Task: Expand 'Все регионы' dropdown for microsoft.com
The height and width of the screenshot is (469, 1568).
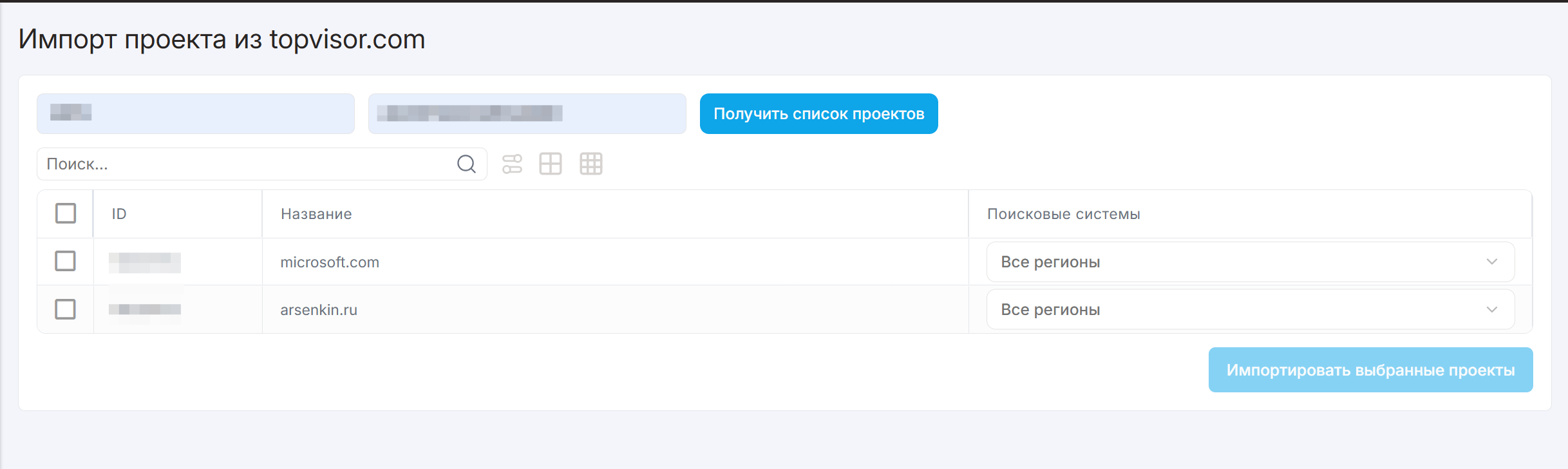Action: (1250, 262)
